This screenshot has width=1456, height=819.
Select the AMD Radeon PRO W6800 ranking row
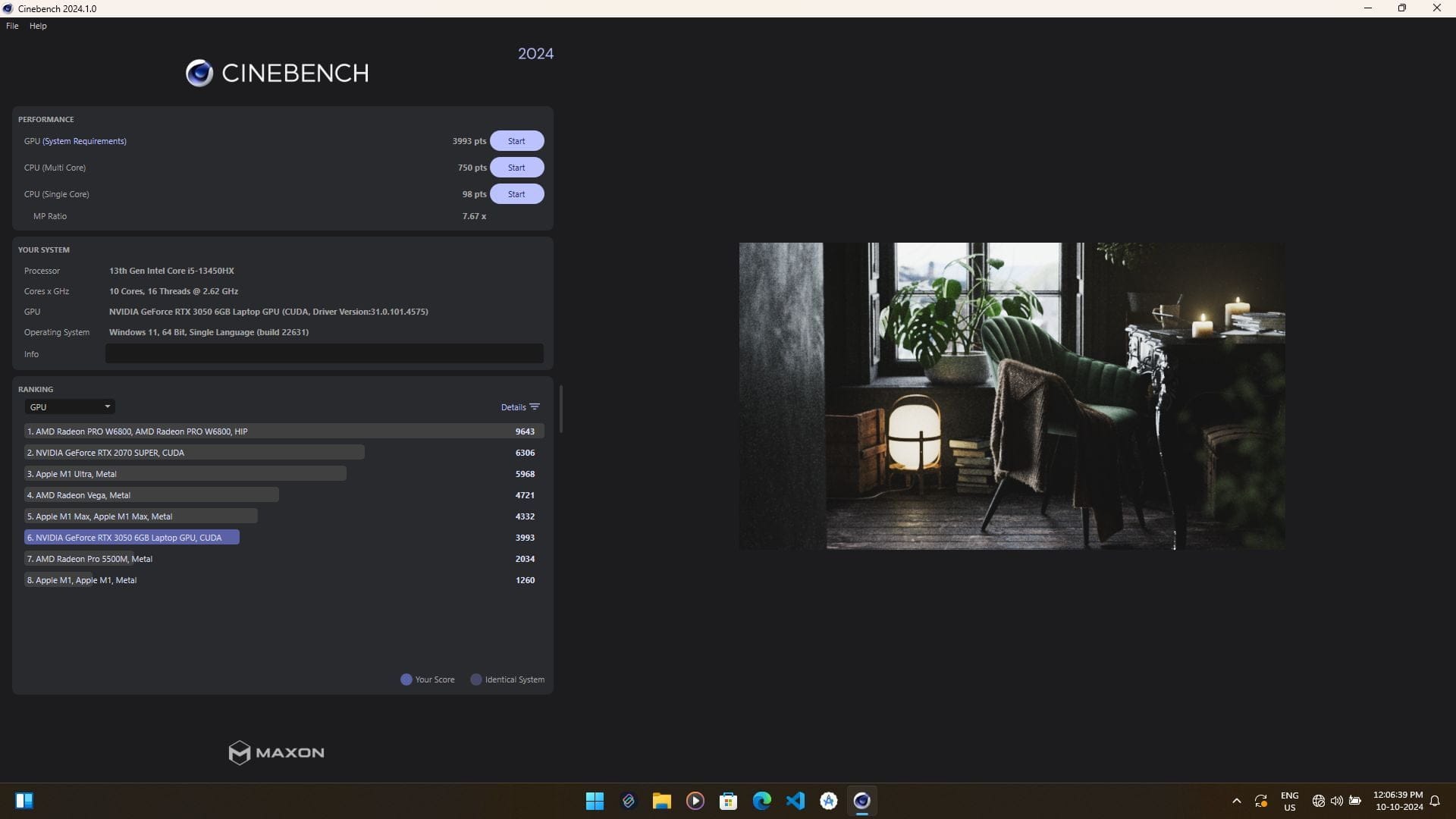click(284, 431)
